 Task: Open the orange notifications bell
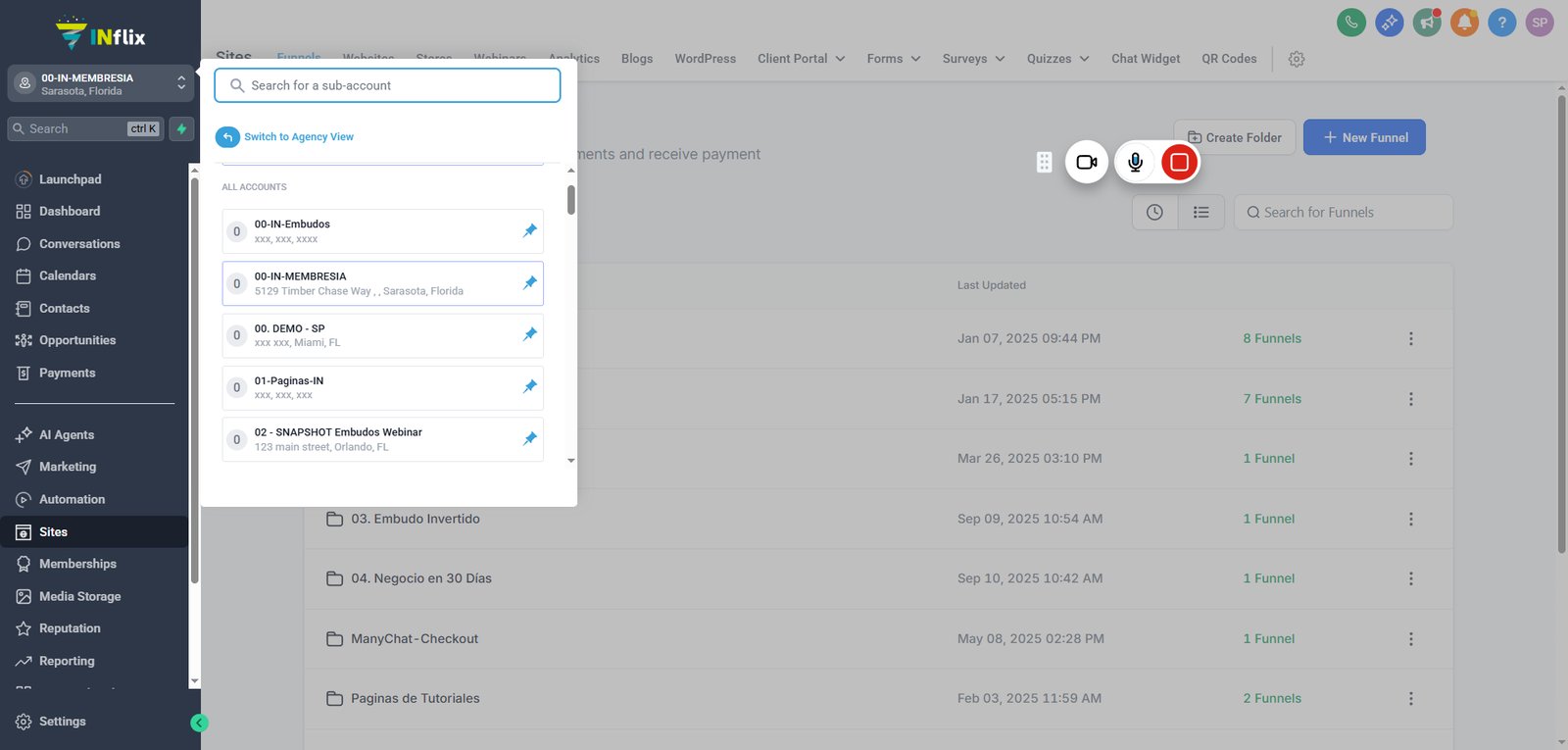[1464, 23]
